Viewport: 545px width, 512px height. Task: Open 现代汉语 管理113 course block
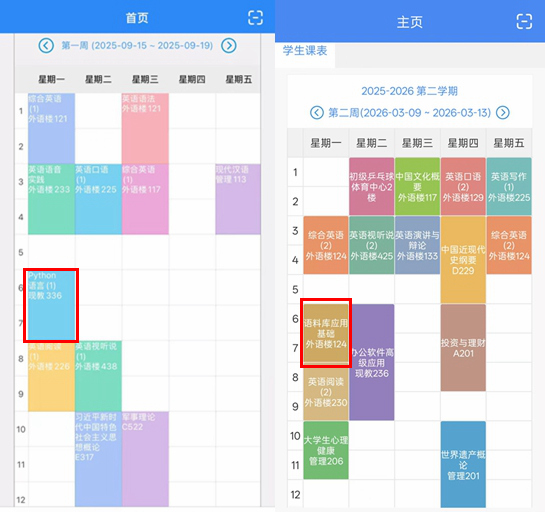[238, 199]
